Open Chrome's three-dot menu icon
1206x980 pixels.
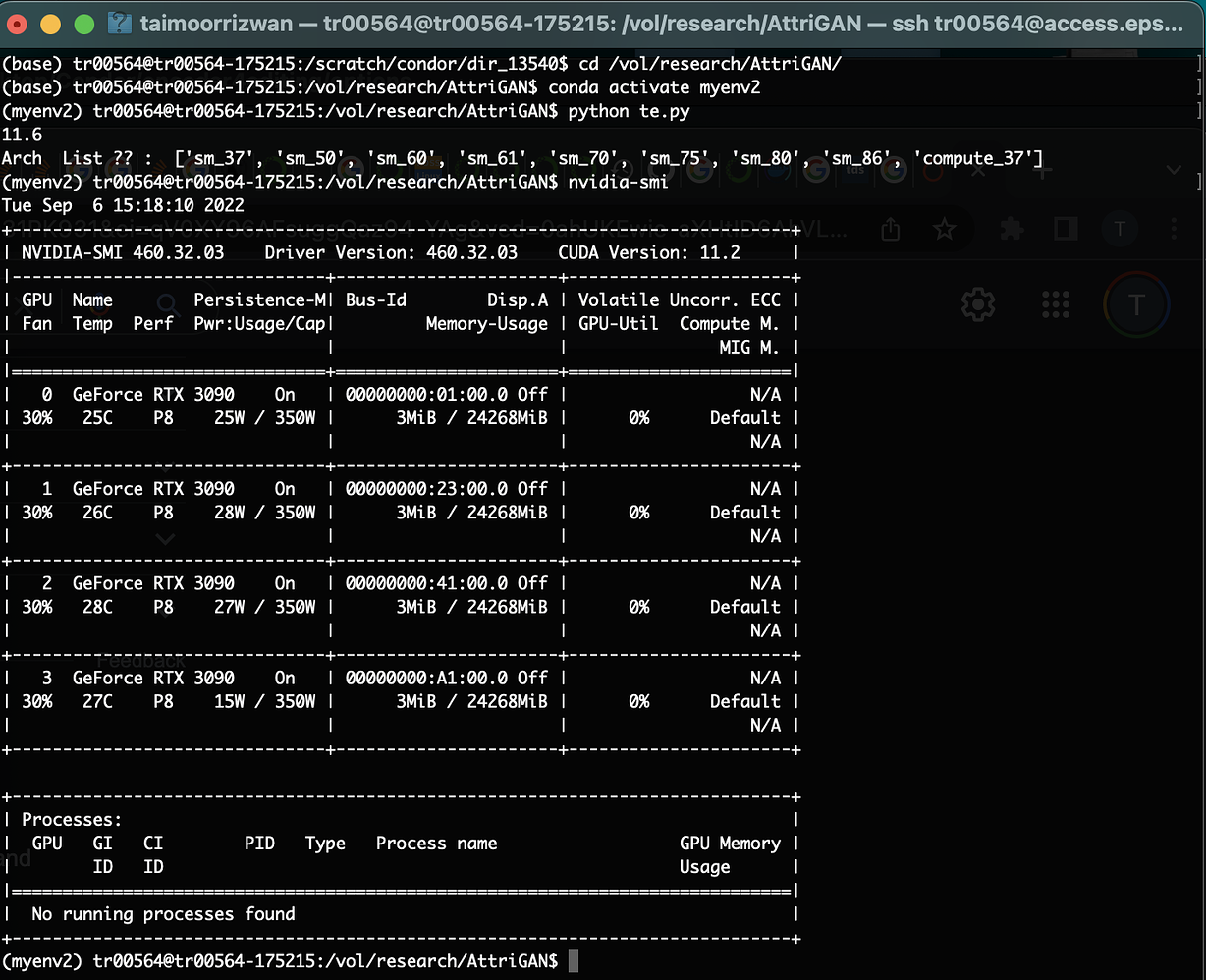pyautogui.click(x=1175, y=229)
